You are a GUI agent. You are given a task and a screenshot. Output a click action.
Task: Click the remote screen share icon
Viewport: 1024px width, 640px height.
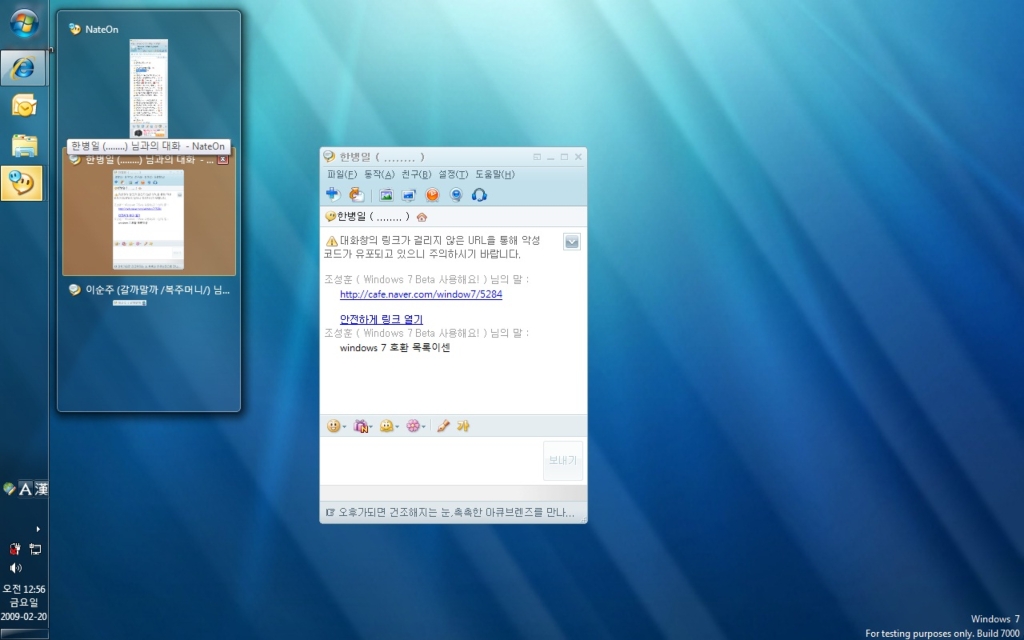(409, 195)
